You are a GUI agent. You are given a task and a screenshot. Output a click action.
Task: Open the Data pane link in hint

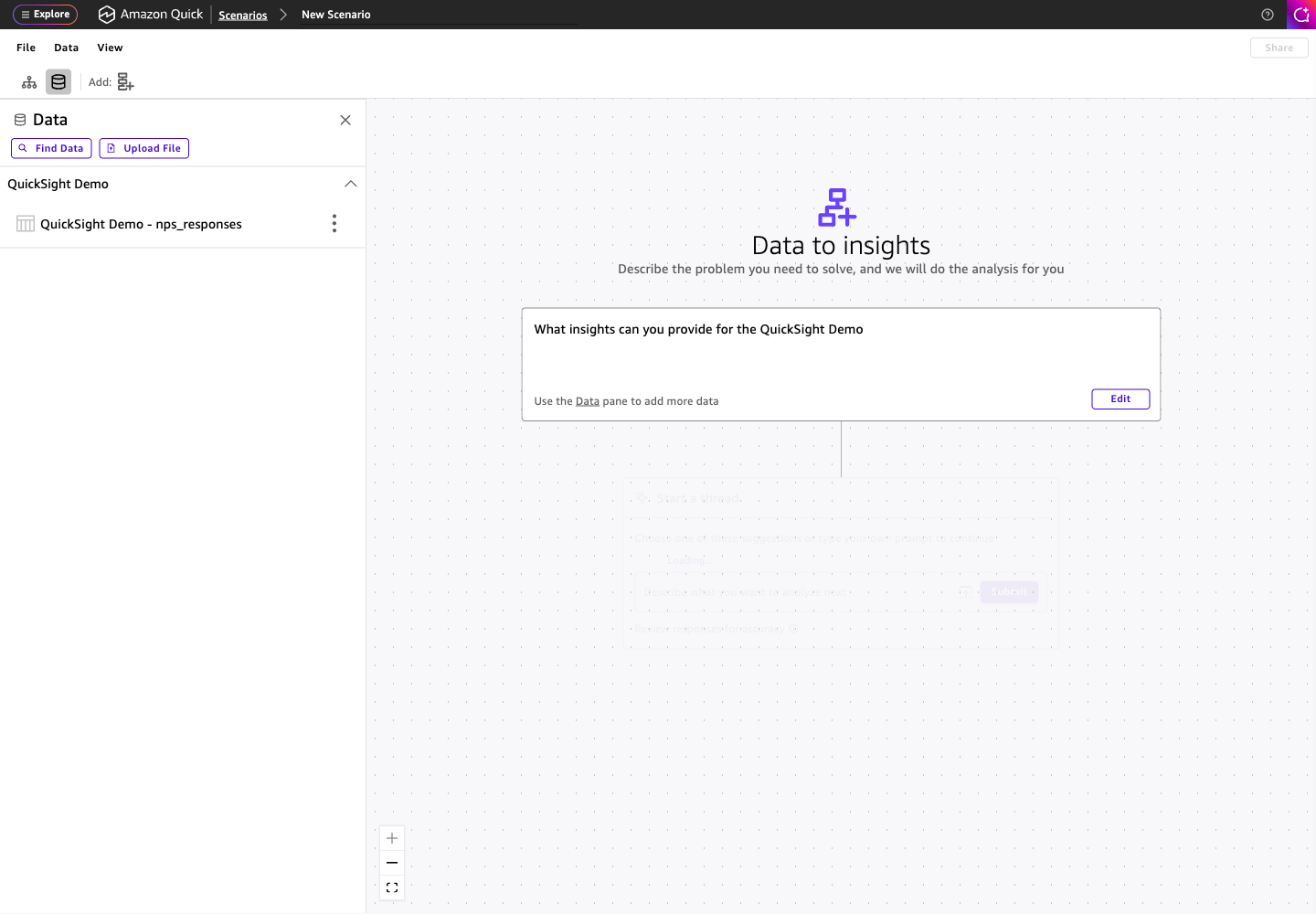coord(588,401)
